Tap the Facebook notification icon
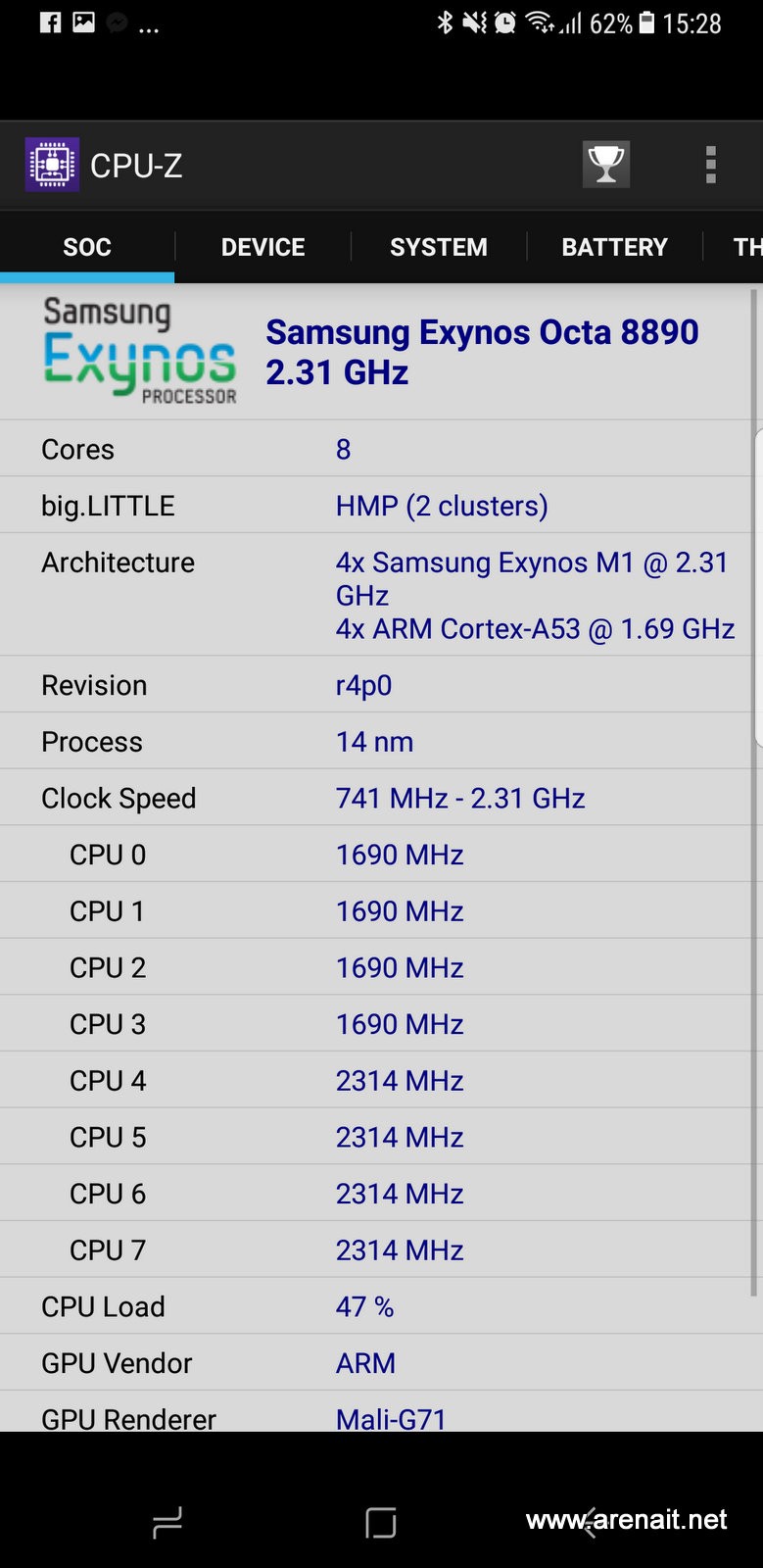The height and width of the screenshot is (1568, 763). (x=51, y=23)
